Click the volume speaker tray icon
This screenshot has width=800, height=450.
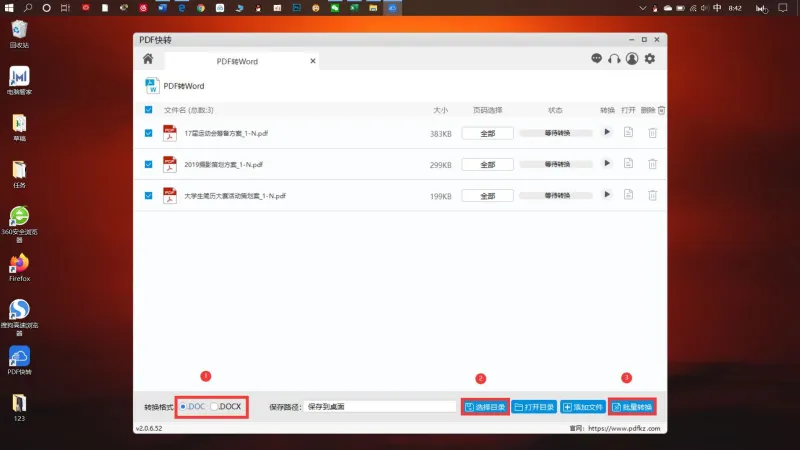pos(705,8)
